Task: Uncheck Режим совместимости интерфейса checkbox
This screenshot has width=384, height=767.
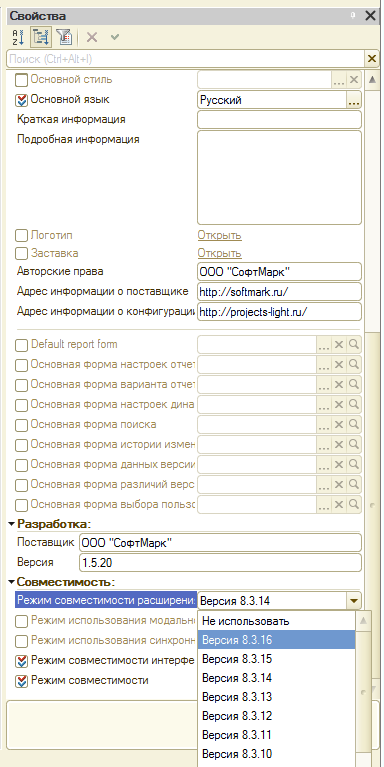Action: coord(22,661)
